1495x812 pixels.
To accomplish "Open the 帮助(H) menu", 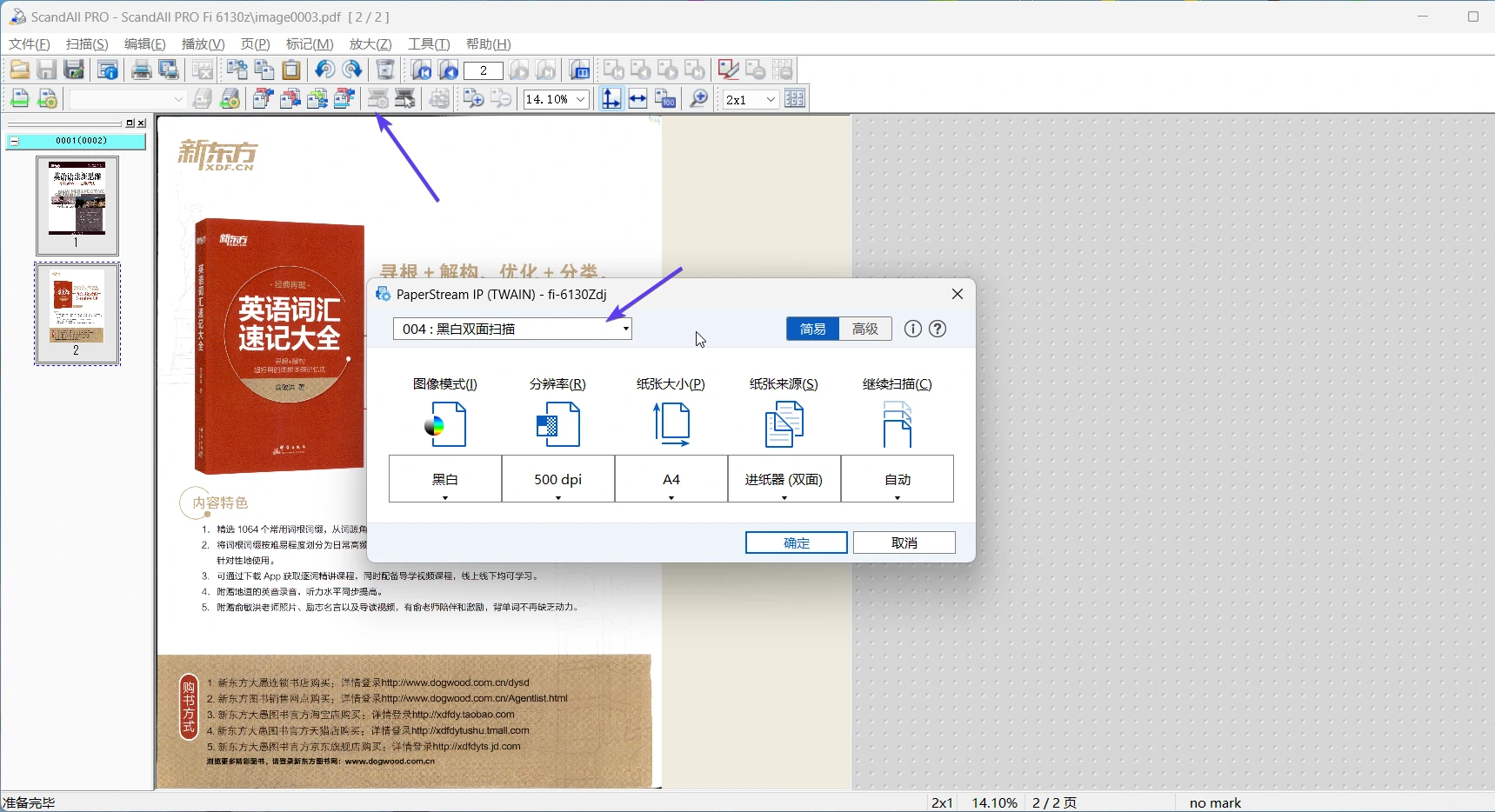I will pos(489,44).
